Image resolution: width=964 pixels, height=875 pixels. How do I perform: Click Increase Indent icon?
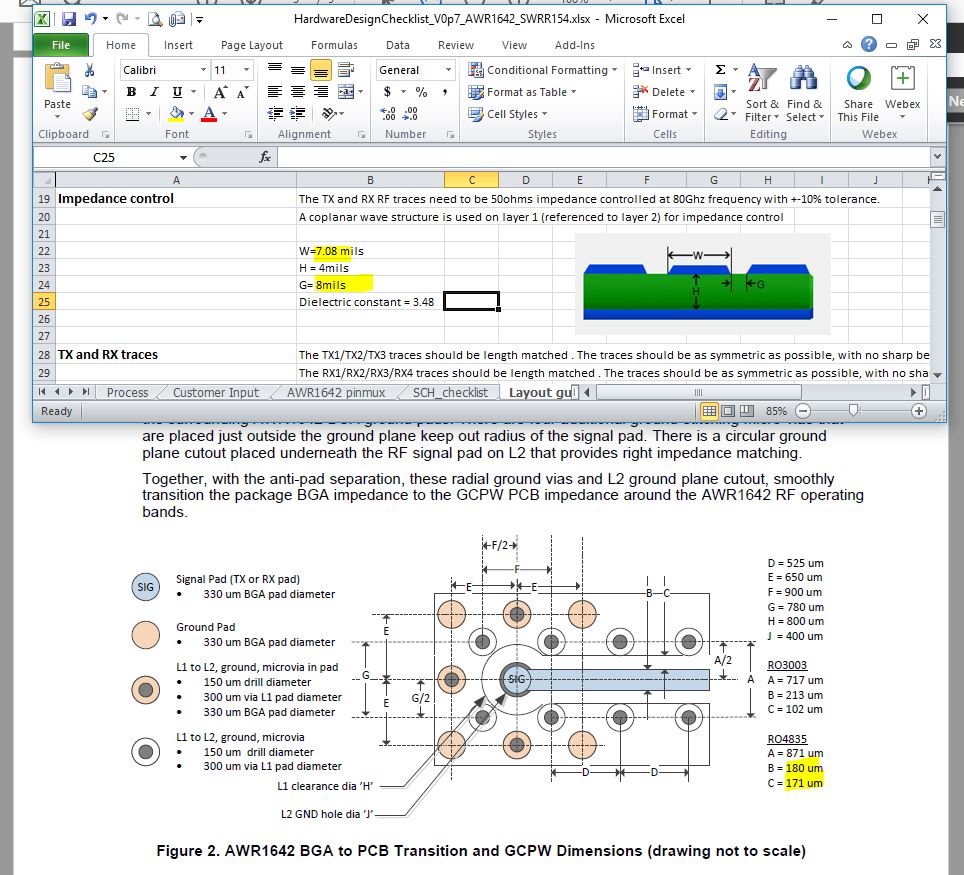[x=298, y=114]
